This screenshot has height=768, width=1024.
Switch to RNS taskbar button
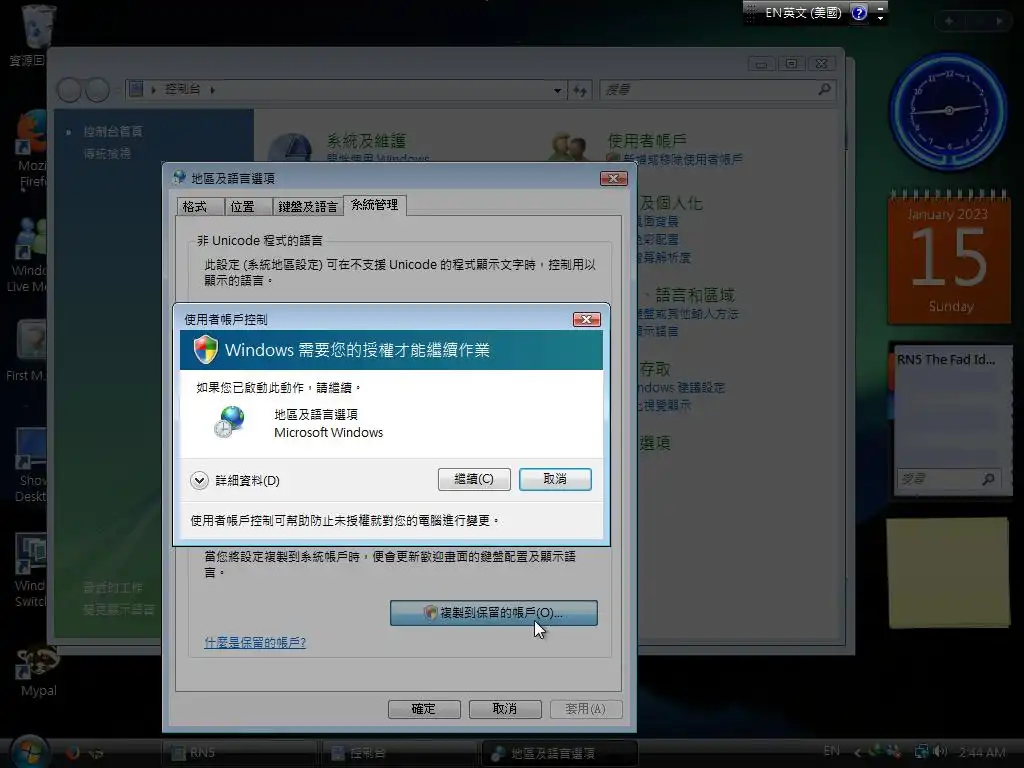click(x=238, y=753)
